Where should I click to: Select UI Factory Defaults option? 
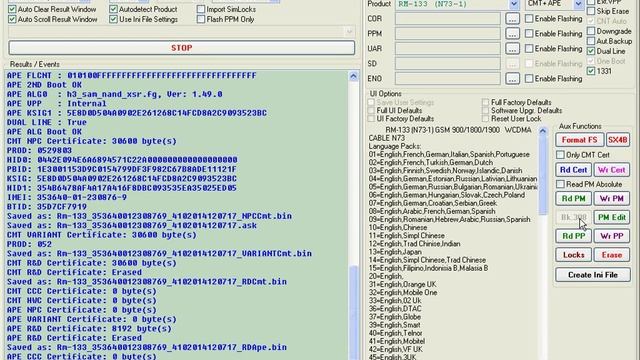(x=371, y=119)
